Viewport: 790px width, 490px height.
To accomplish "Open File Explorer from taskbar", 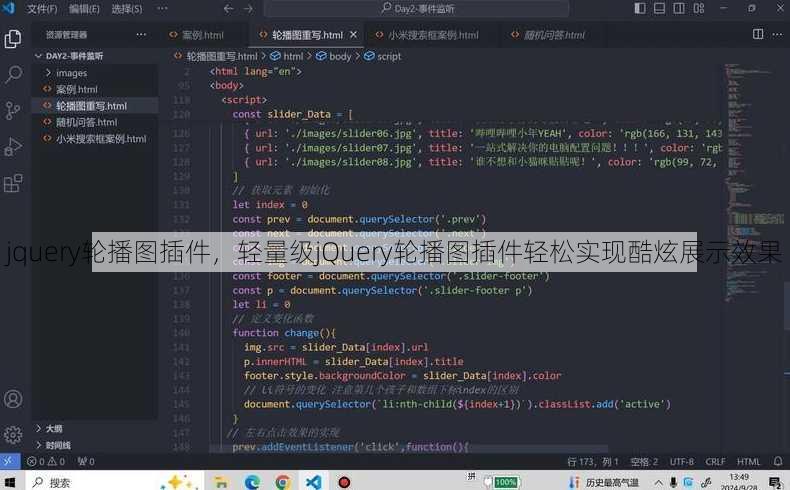I will coord(221,482).
